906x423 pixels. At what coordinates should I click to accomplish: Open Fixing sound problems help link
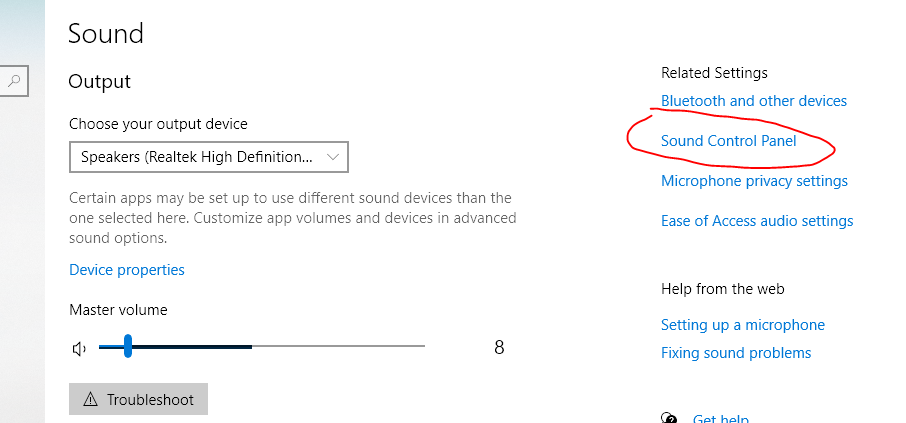point(736,353)
